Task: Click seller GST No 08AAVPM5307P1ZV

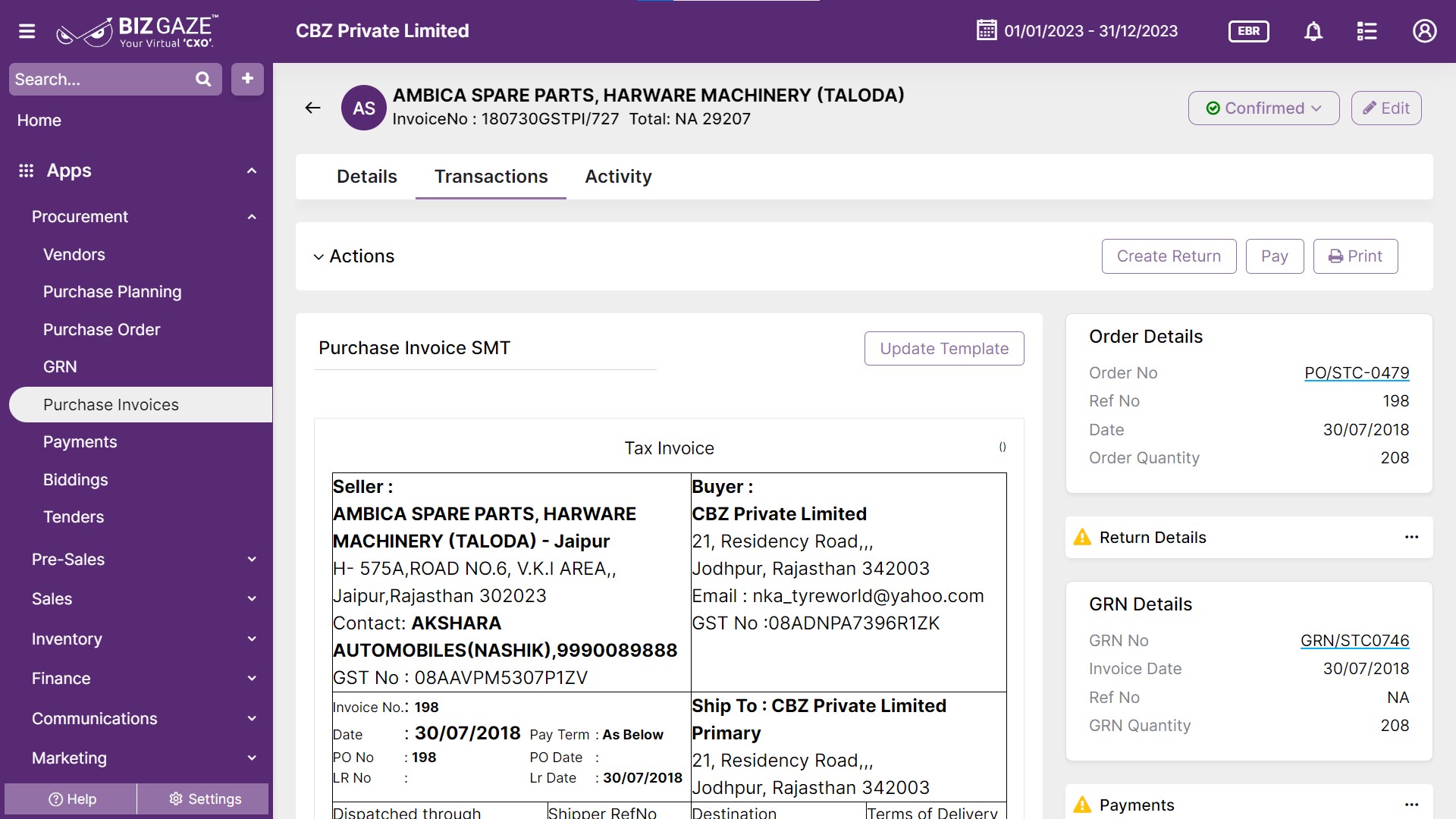Action: (x=500, y=678)
